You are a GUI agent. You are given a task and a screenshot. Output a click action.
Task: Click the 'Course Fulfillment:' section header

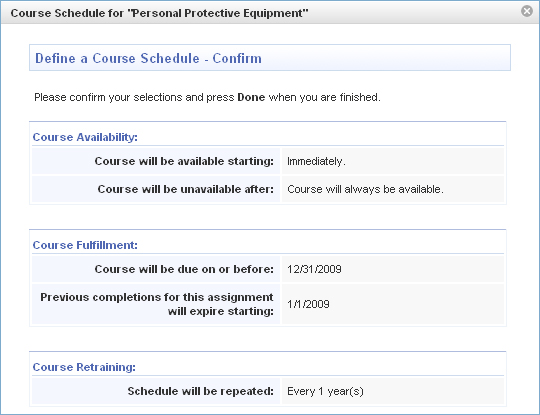(85, 245)
